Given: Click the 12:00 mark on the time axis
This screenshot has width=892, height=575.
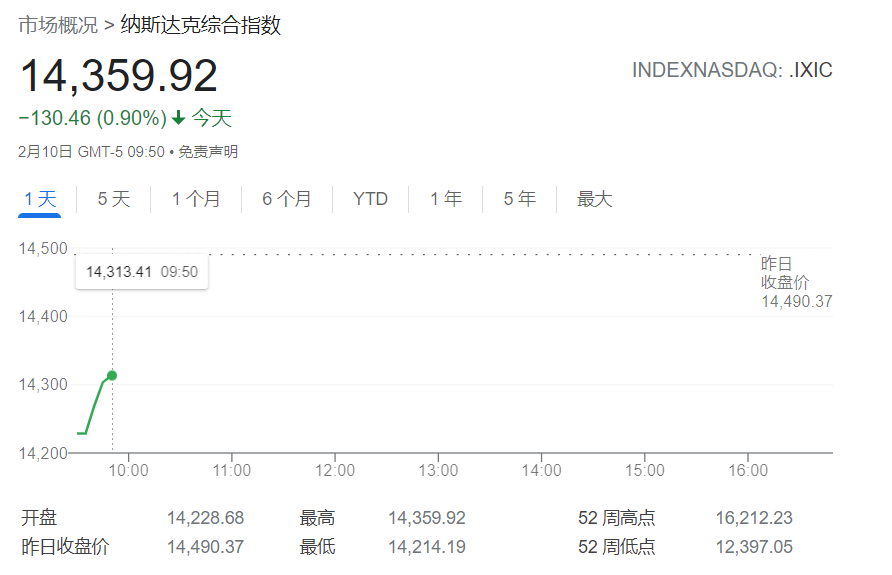Looking at the screenshot, I should 335,471.
